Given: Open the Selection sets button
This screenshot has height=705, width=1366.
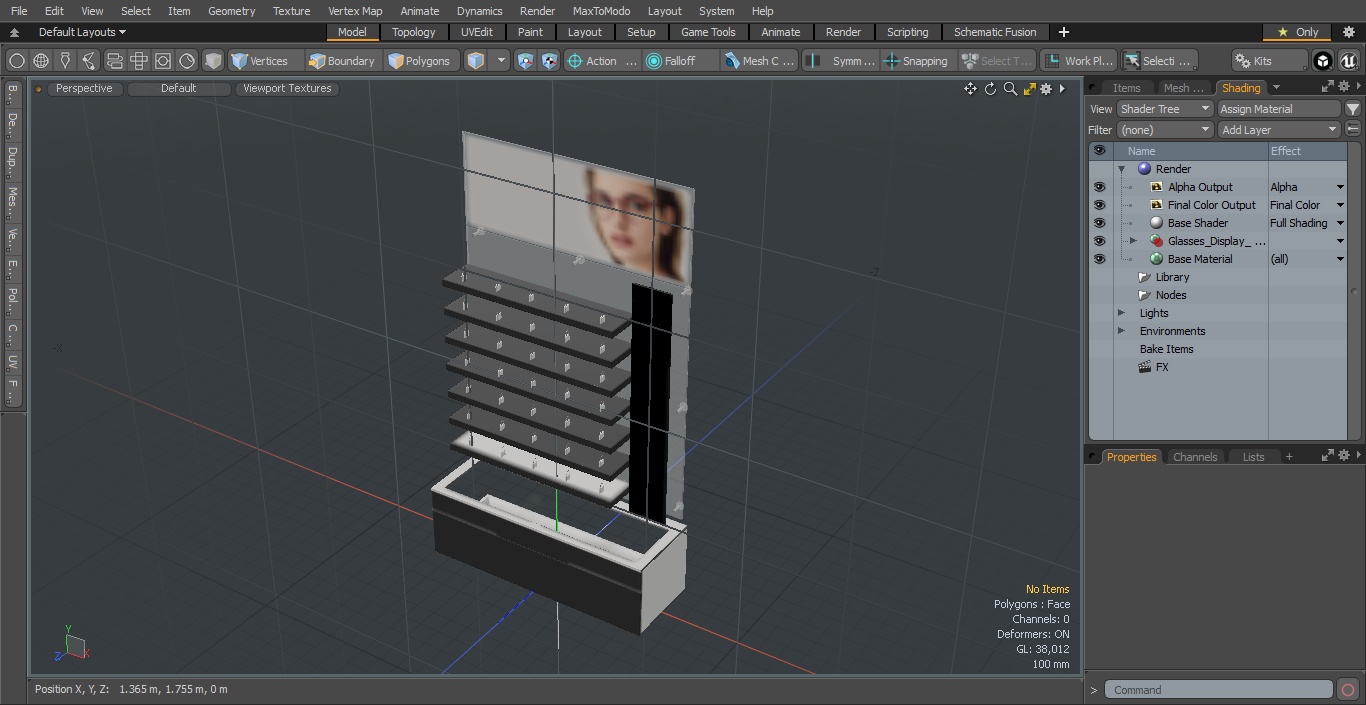Looking at the screenshot, I should [1158, 61].
